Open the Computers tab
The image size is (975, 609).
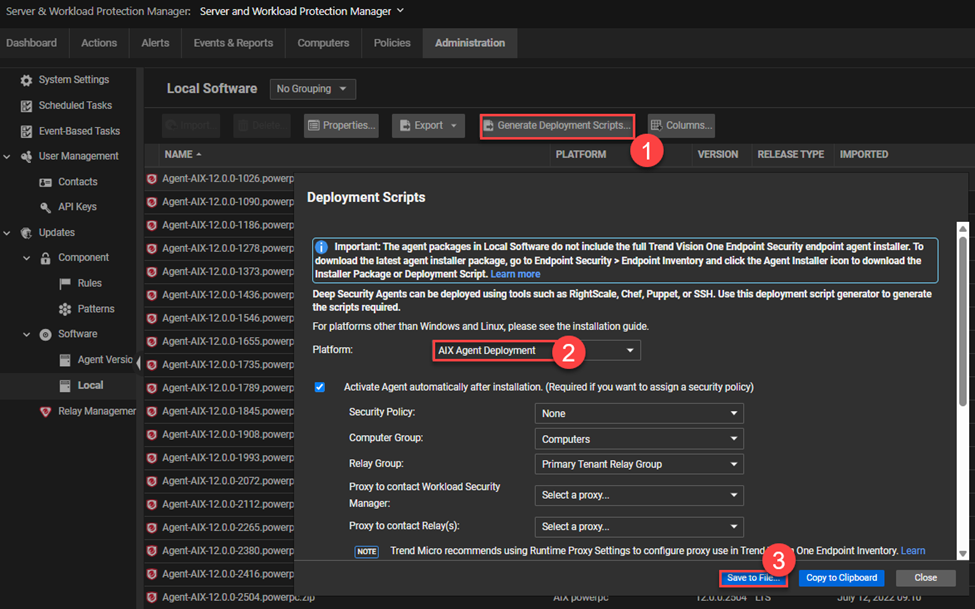pos(323,43)
